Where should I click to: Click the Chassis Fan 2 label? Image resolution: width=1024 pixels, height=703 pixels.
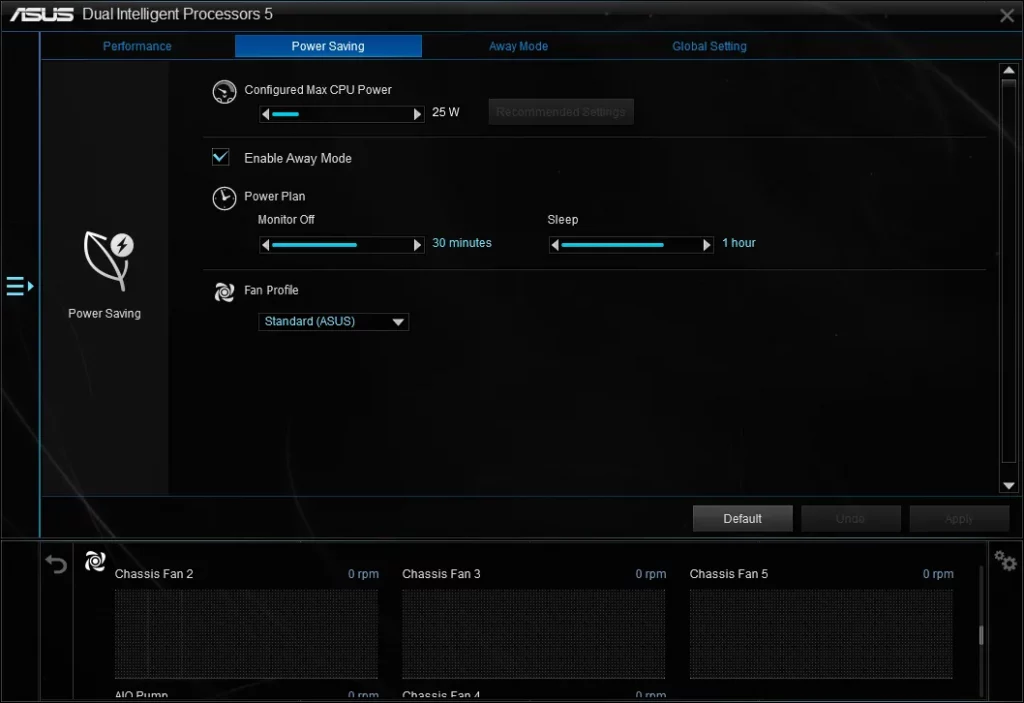tap(154, 574)
